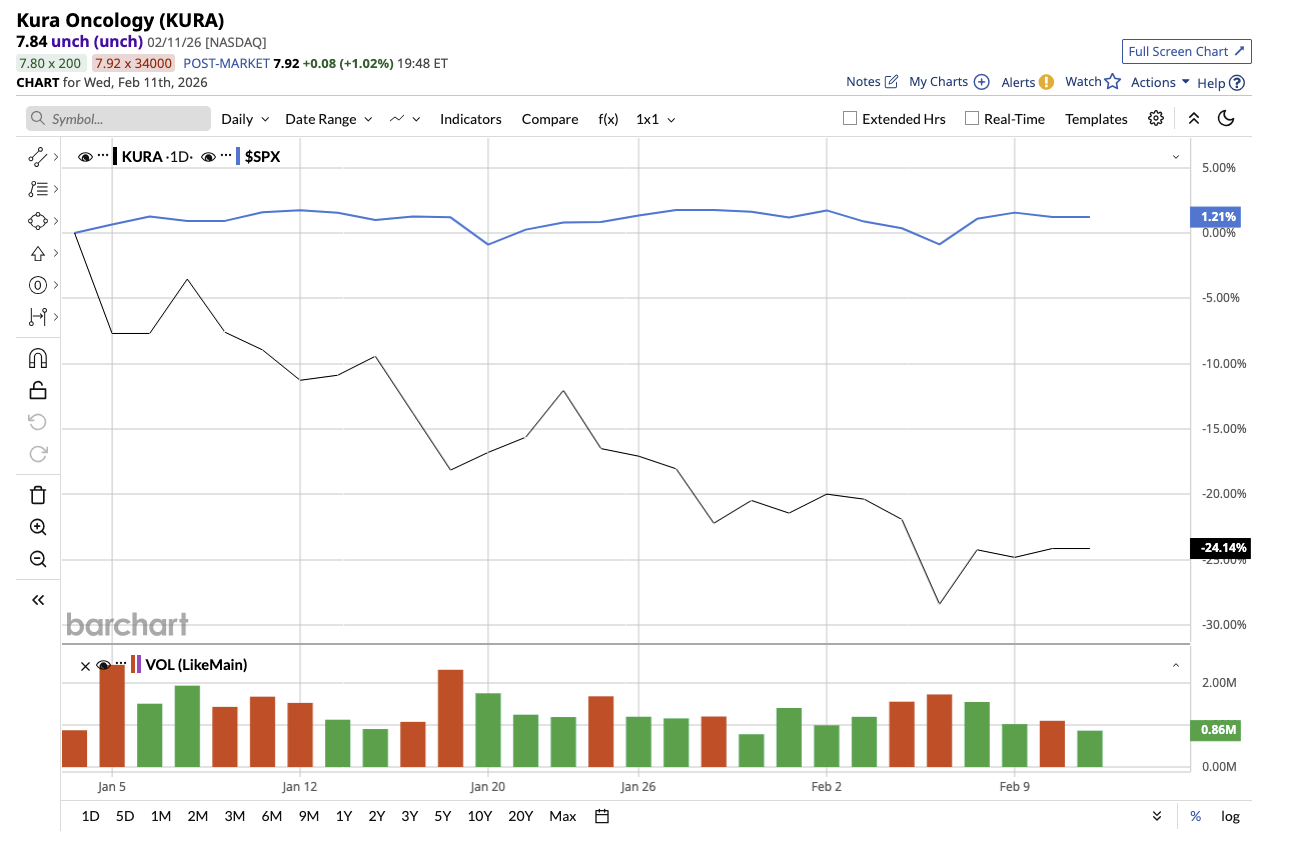
Task: Launch Full Screen Chart
Action: [x=1187, y=51]
